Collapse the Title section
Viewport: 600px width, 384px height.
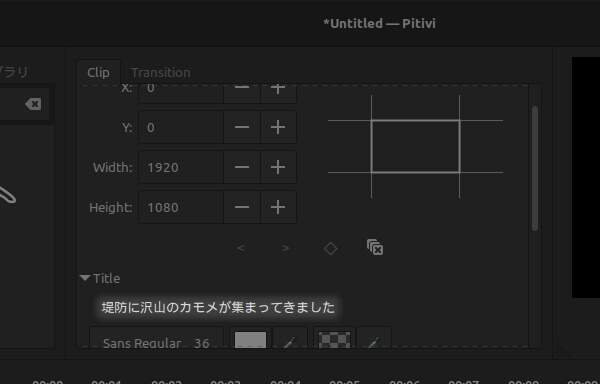(x=85, y=278)
